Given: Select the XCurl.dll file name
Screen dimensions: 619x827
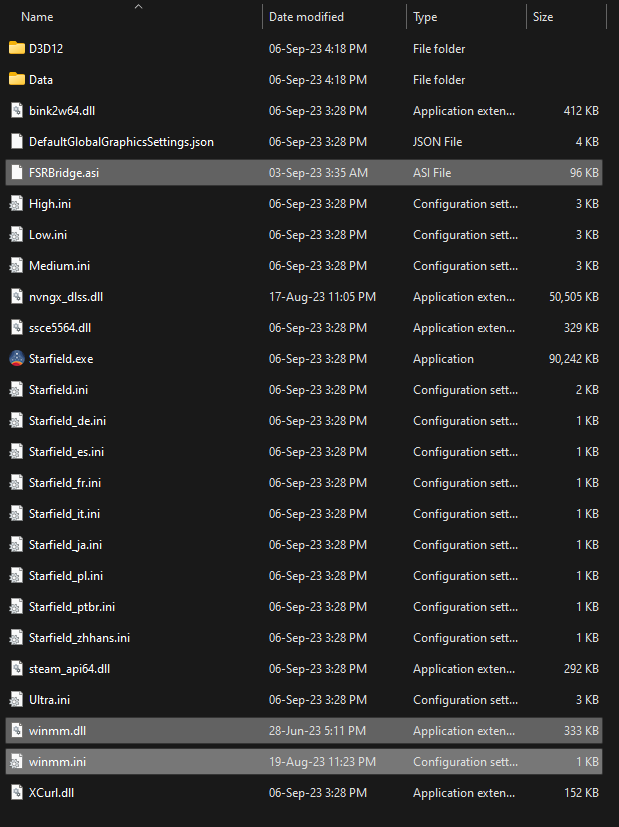Looking at the screenshot, I should pyautogui.click(x=51, y=793).
